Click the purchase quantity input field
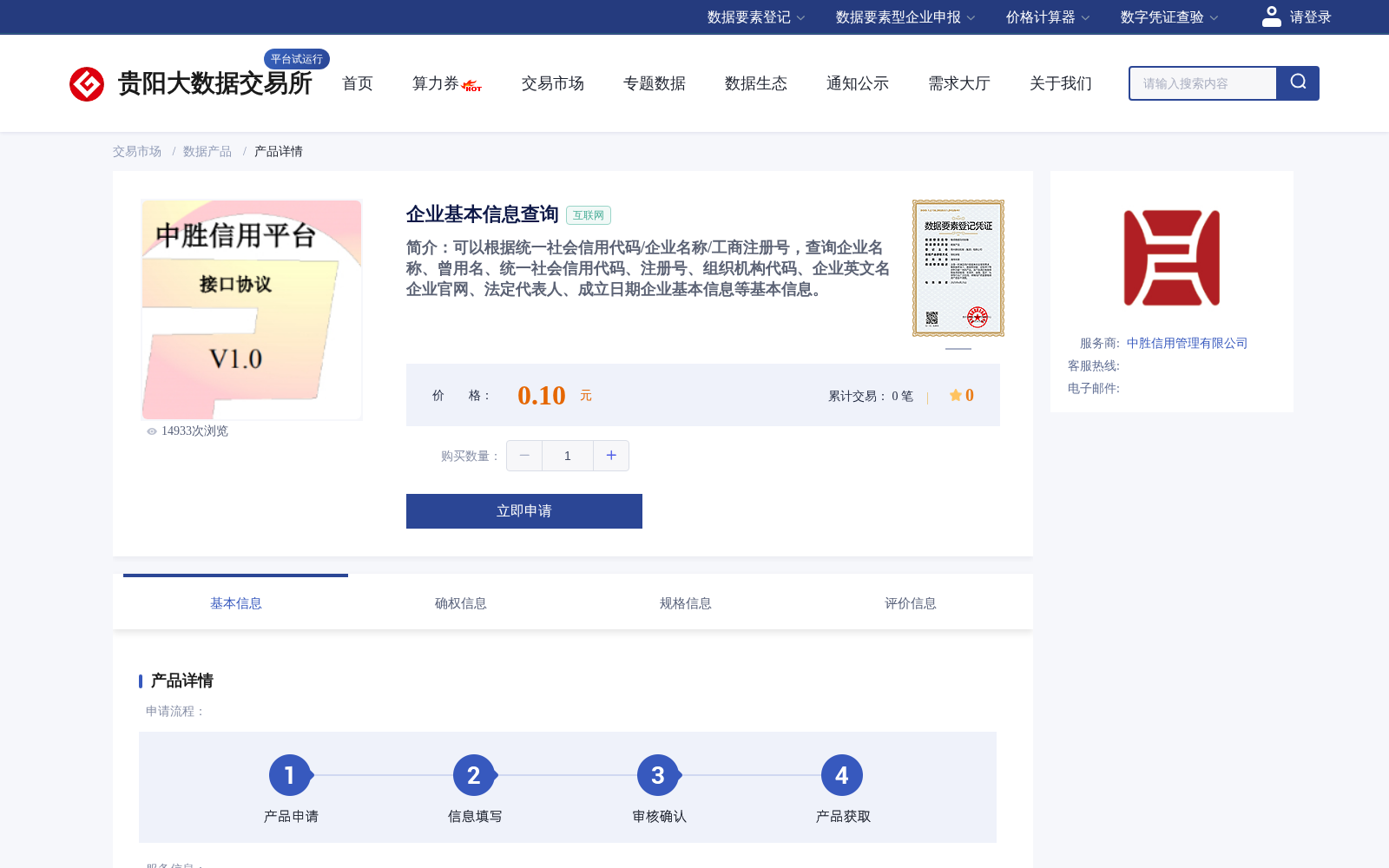 pos(568,456)
